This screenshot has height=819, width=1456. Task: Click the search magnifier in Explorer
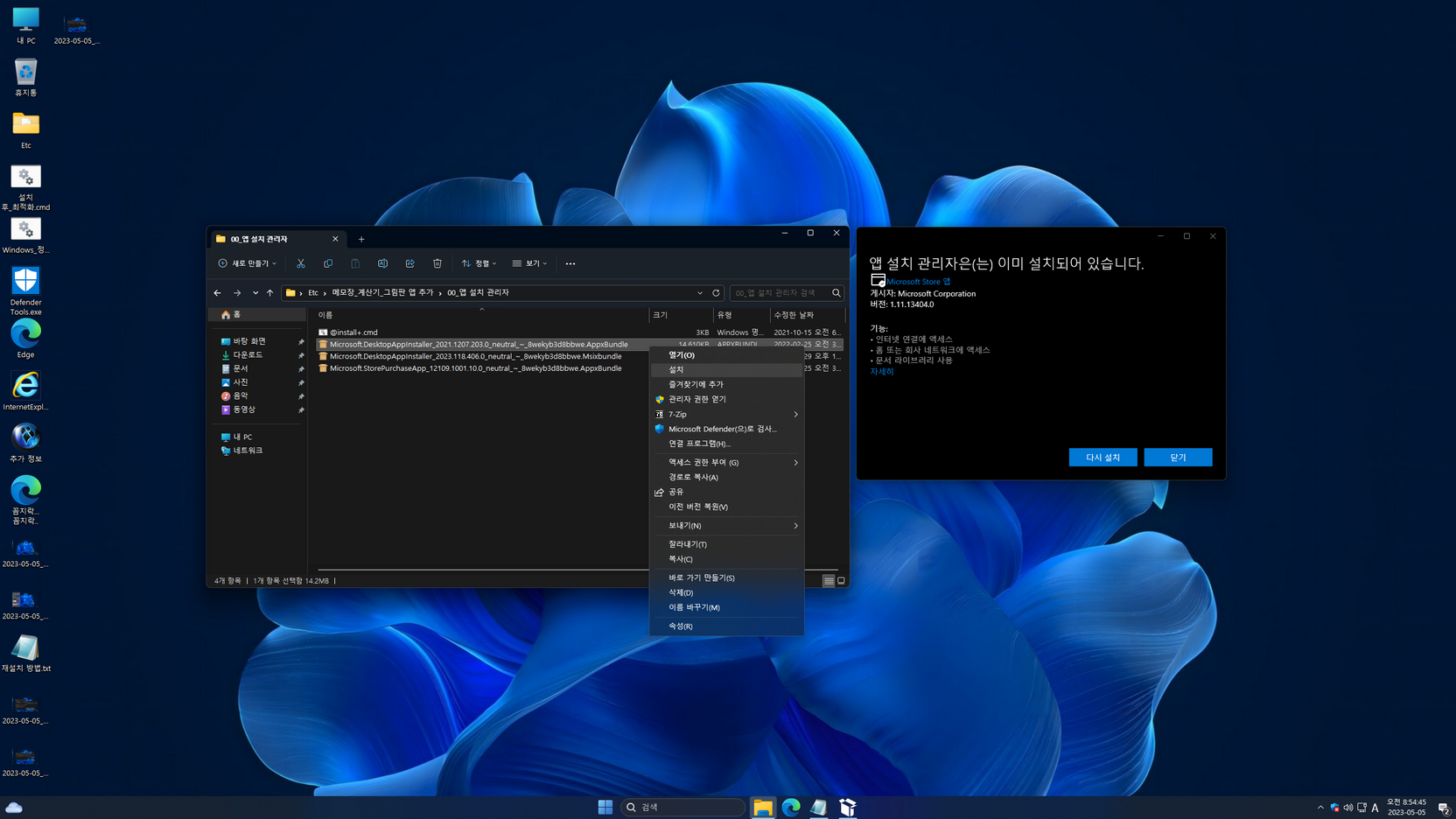836,293
